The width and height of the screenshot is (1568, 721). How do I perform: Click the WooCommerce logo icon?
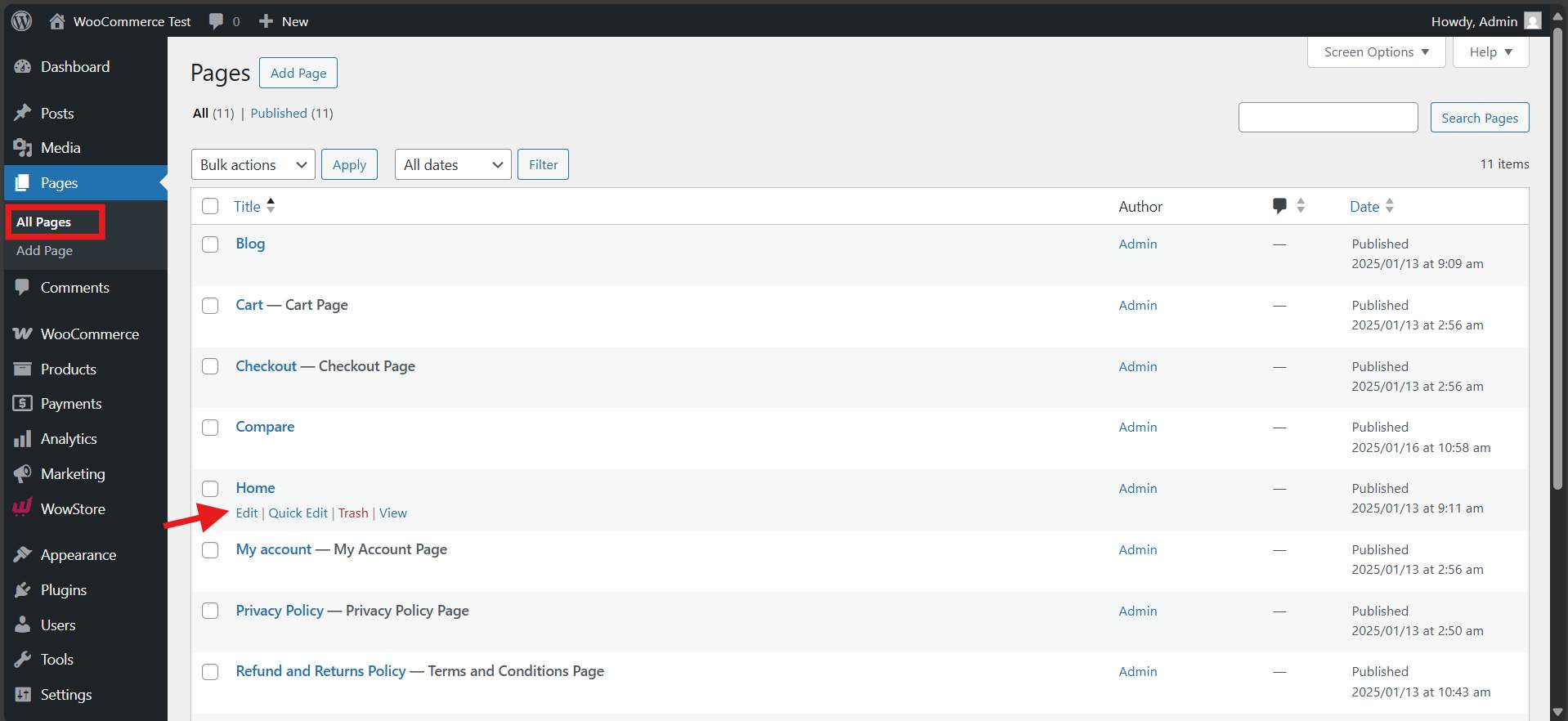pyautogui.click(x=23, y=334)
